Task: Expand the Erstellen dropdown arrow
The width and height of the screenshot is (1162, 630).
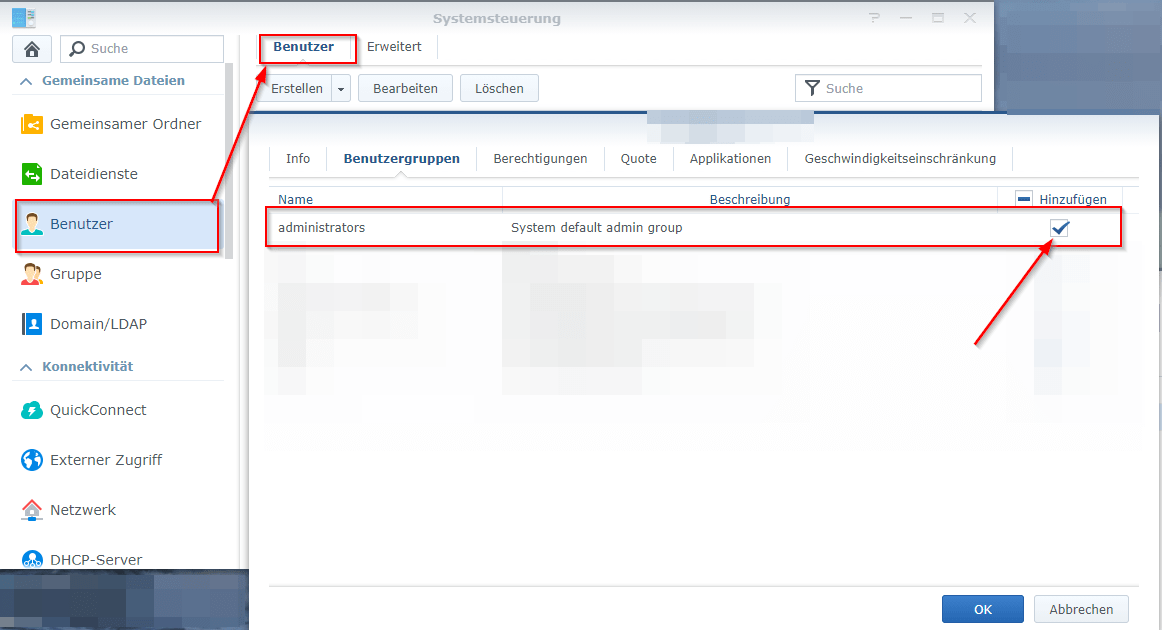Action: pos(341,89)
